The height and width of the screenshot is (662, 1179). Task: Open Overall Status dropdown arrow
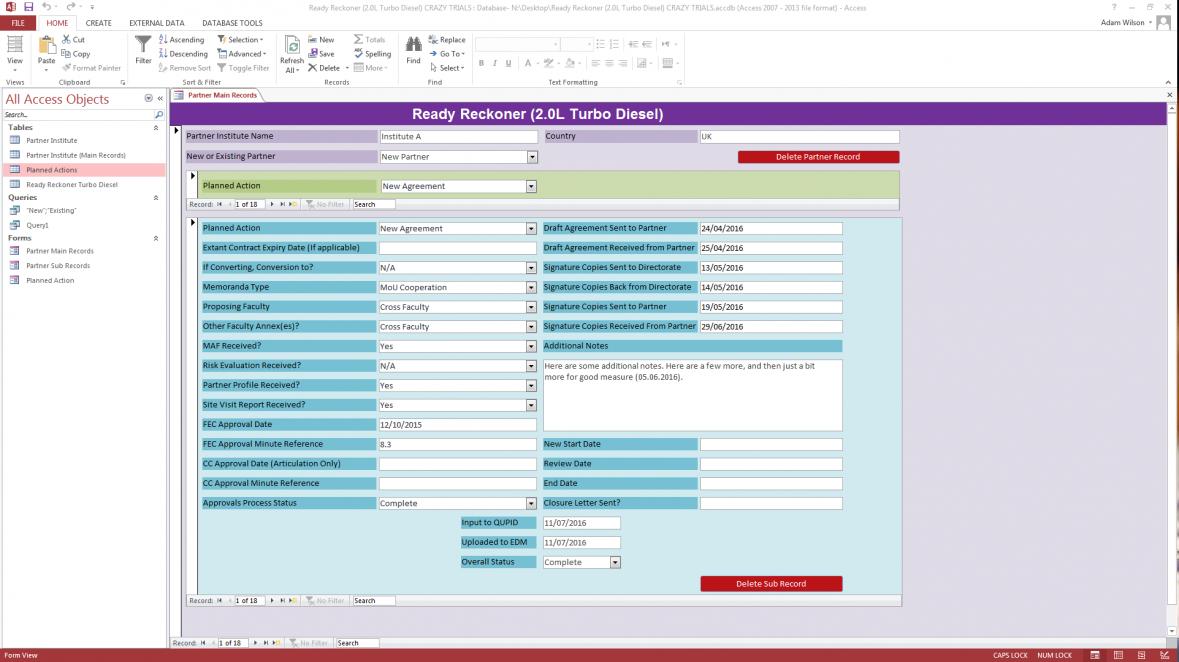(615, 562)
